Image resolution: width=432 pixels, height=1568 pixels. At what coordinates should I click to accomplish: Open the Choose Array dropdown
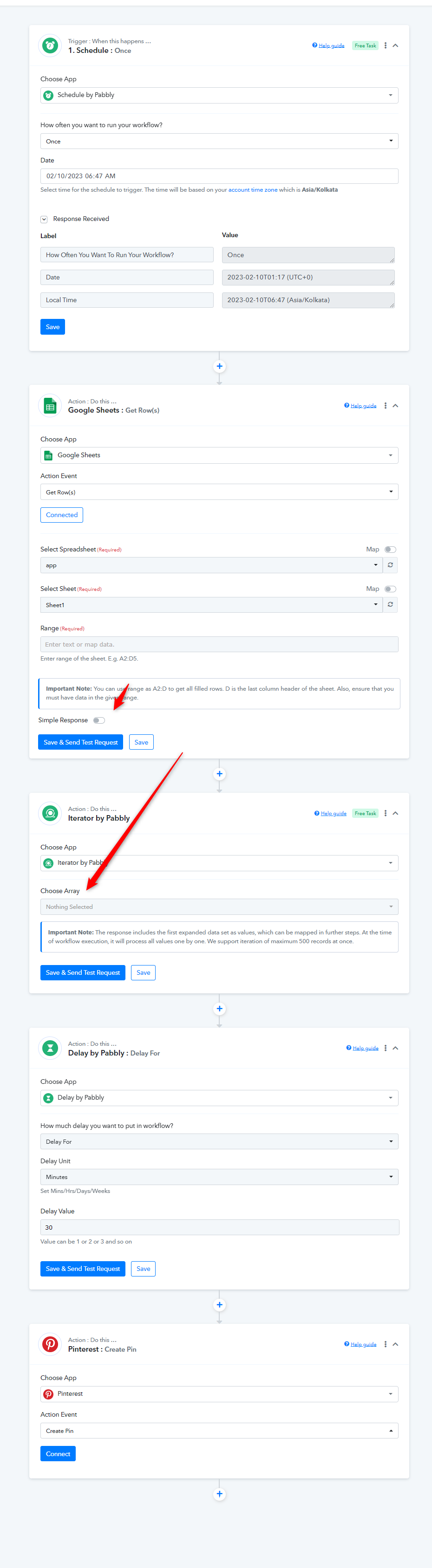click(x=219, y=907)
